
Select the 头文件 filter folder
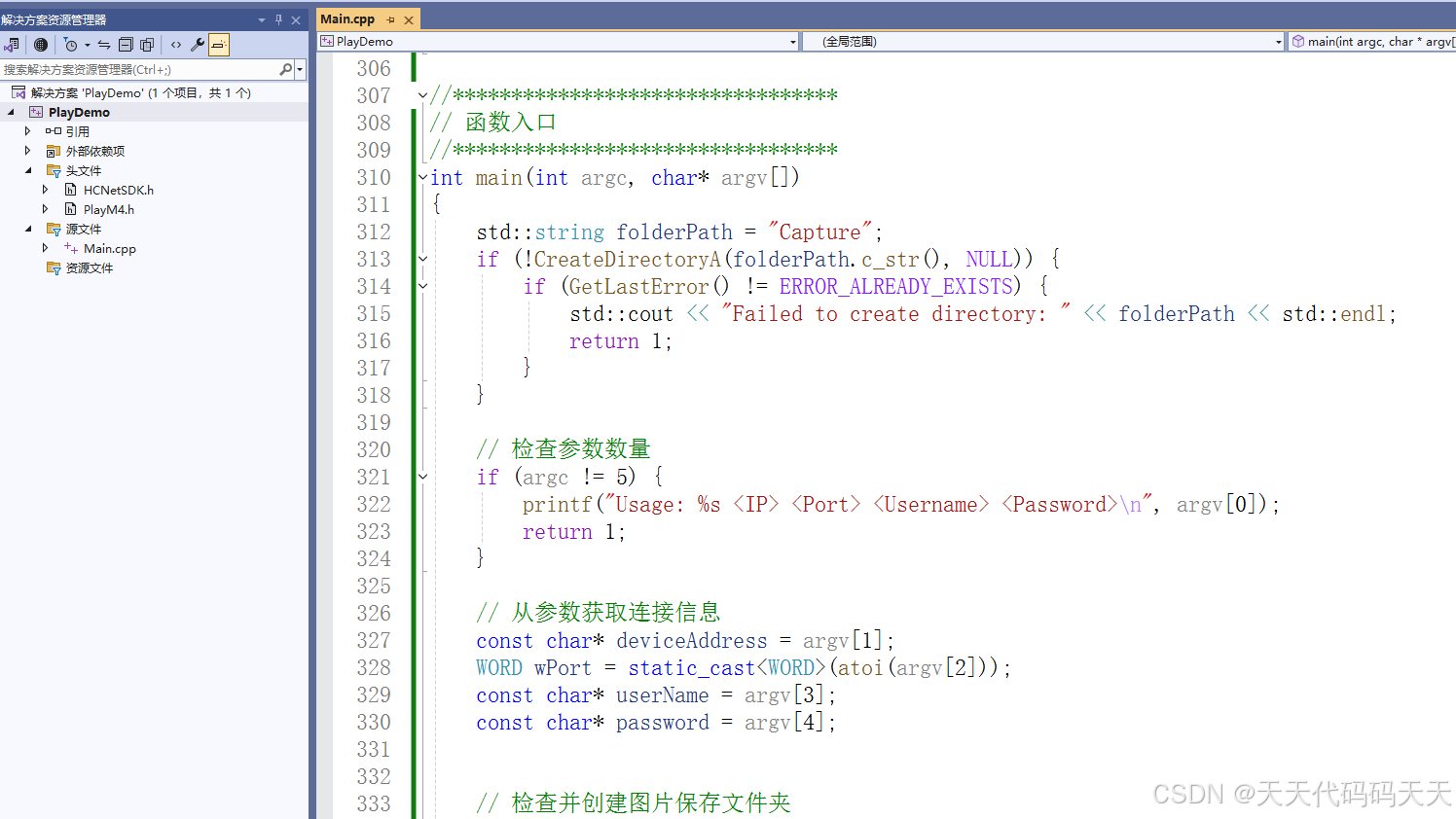(84, 170)
